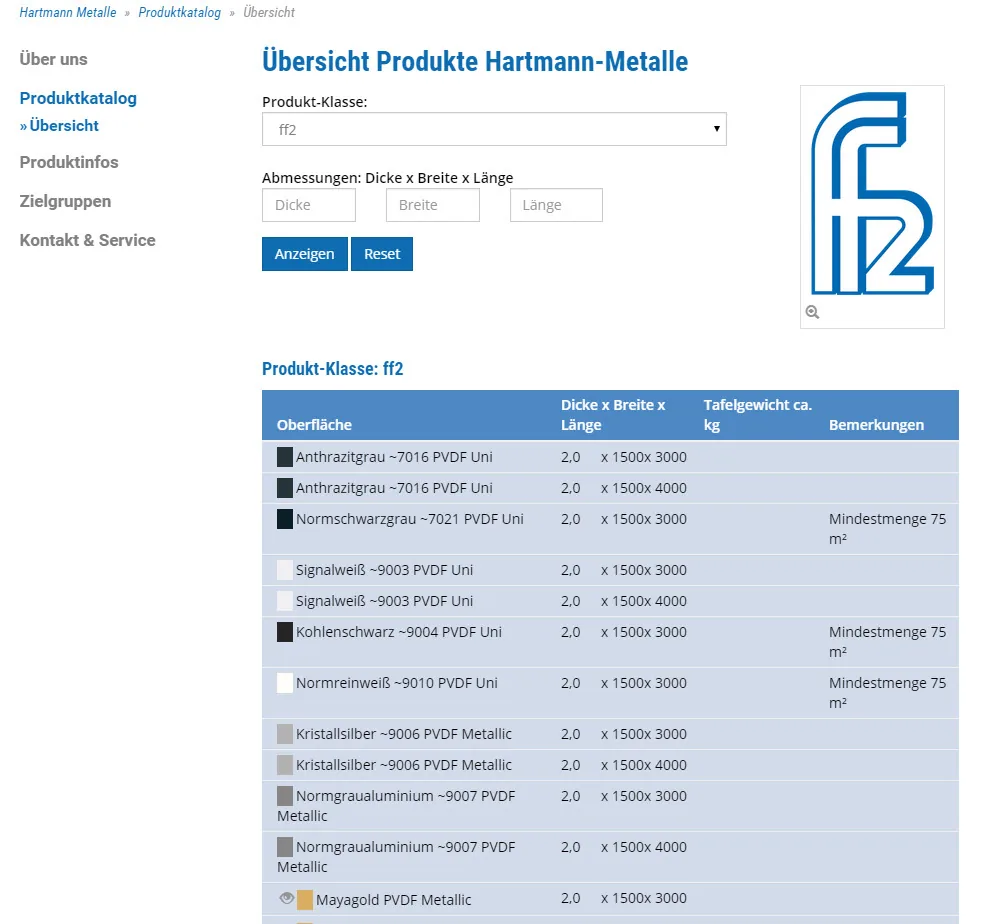Viewport: 984px width, 924px height.
Task: Click the heading Produkt-Klasse: ff2
Action: tap(333, 369)
